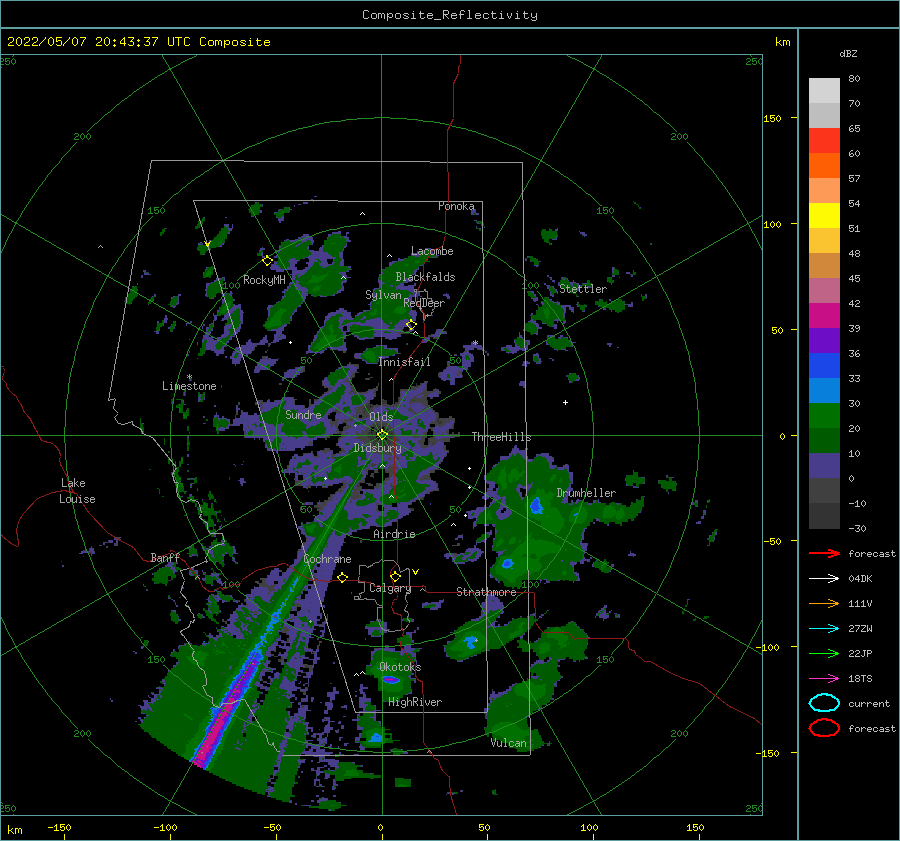This screenshot has height=841, width=900.
Task: Click the yellow diamond marker below Cochrane
Action: 343,577
